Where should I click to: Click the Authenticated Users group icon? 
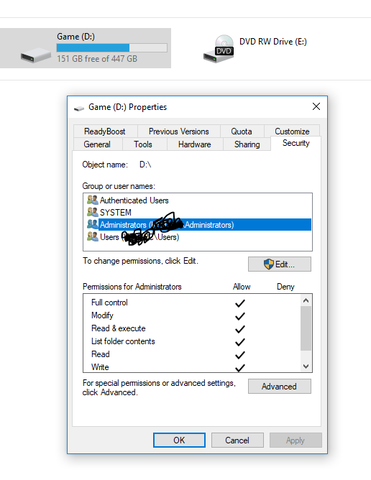[92, 200]
